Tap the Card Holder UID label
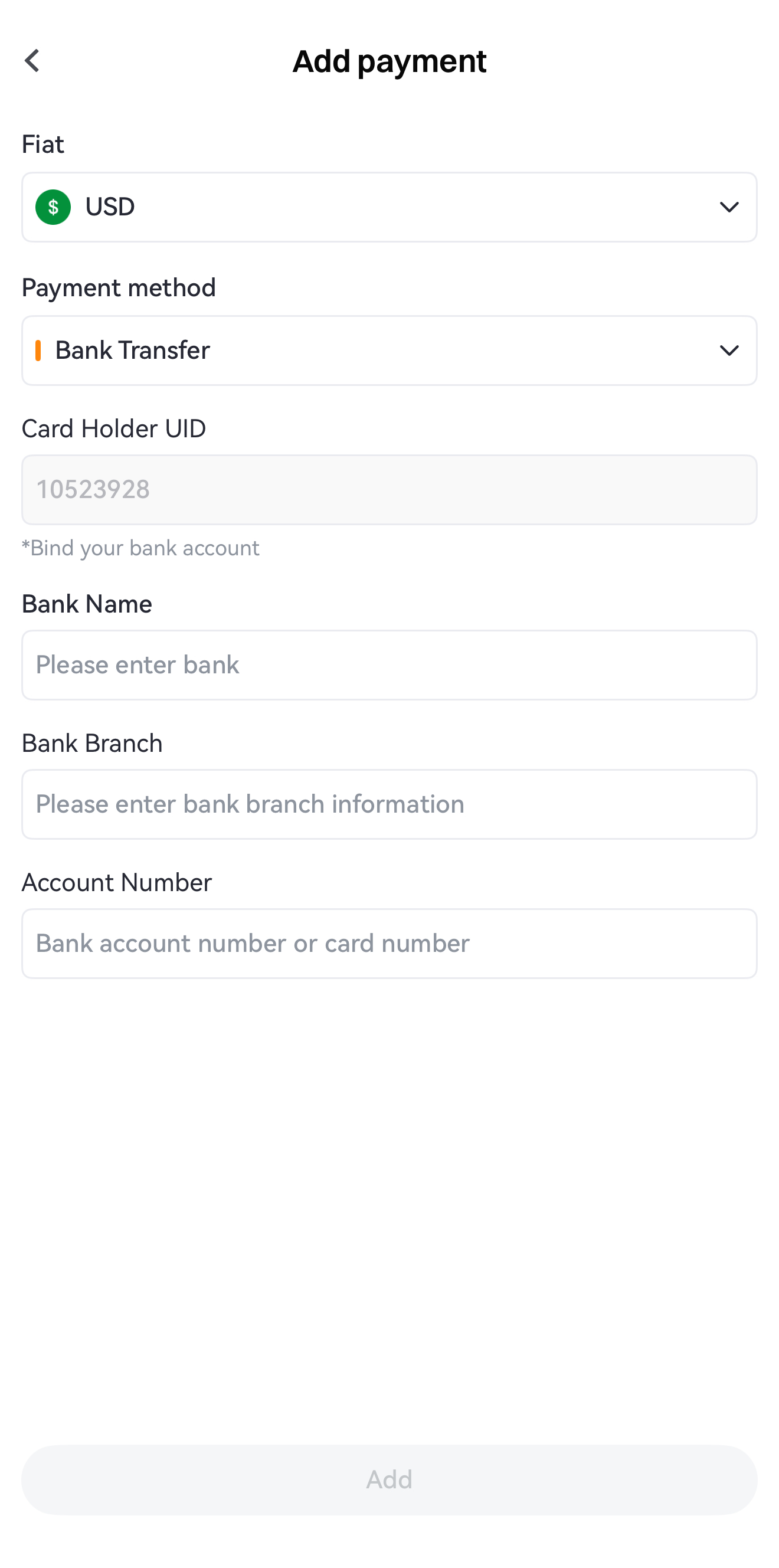 pyautogui.click(x=114, y=428)
